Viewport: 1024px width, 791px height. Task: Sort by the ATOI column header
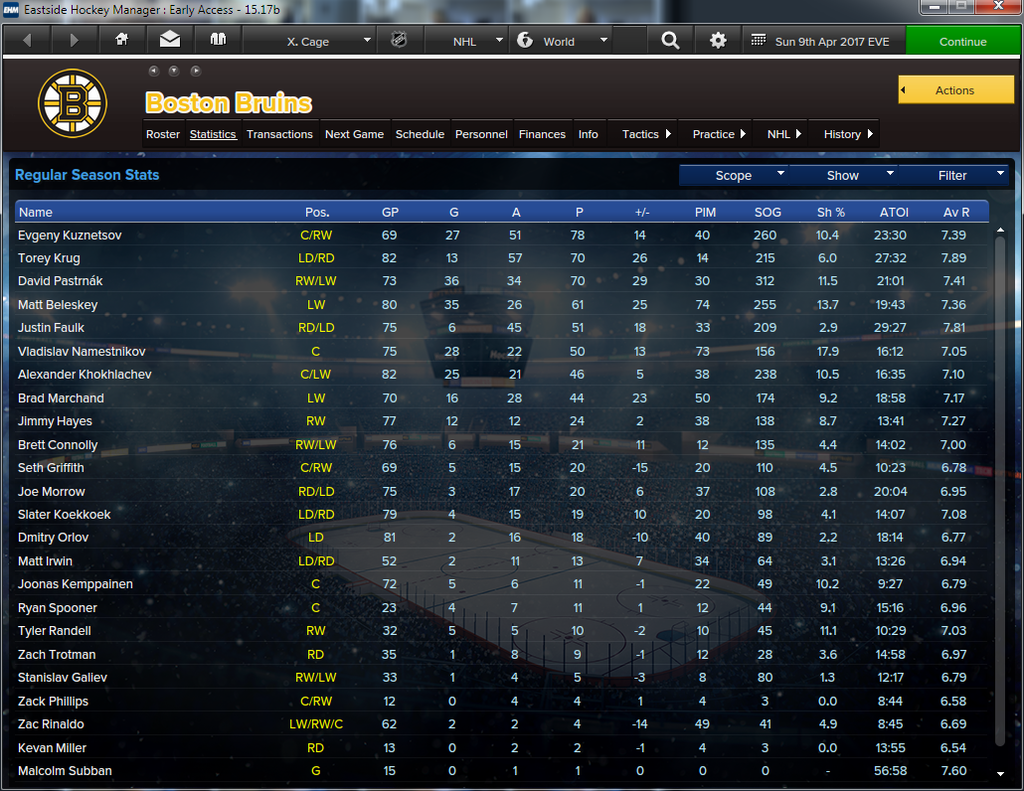pyautogui.click(x=894, y=212)
